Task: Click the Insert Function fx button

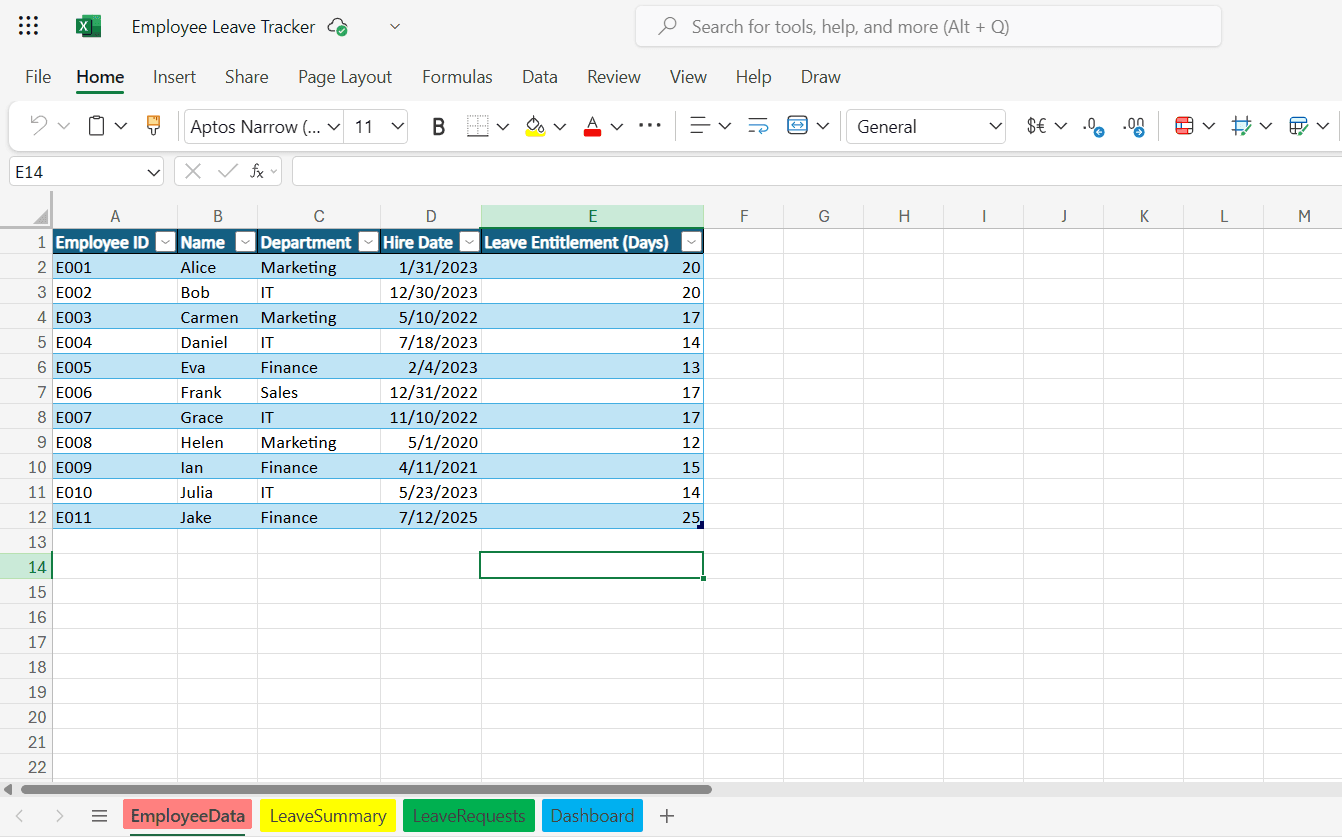Action: (251, 170)
